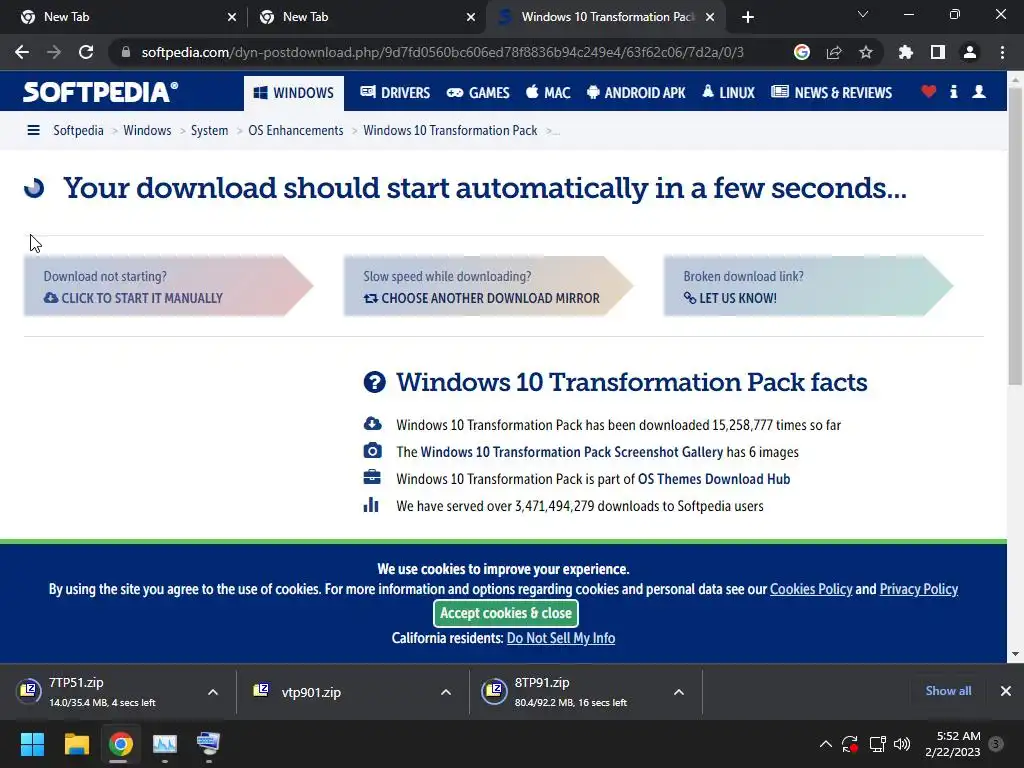Click the Google icon in address bar
The width and height of the screenshot is (1024, 768).
801,52
